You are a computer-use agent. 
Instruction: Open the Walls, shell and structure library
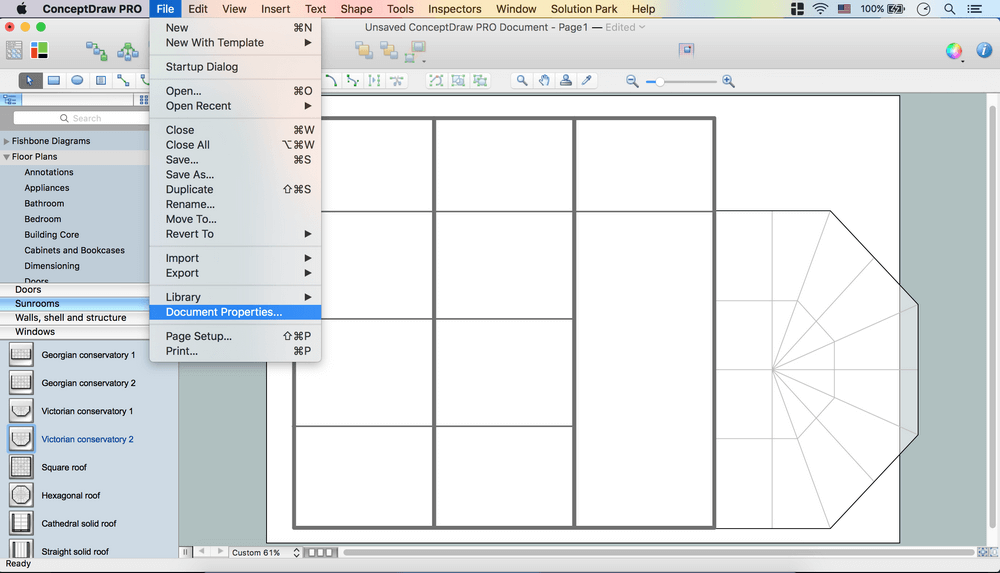[x=70, y=318]
